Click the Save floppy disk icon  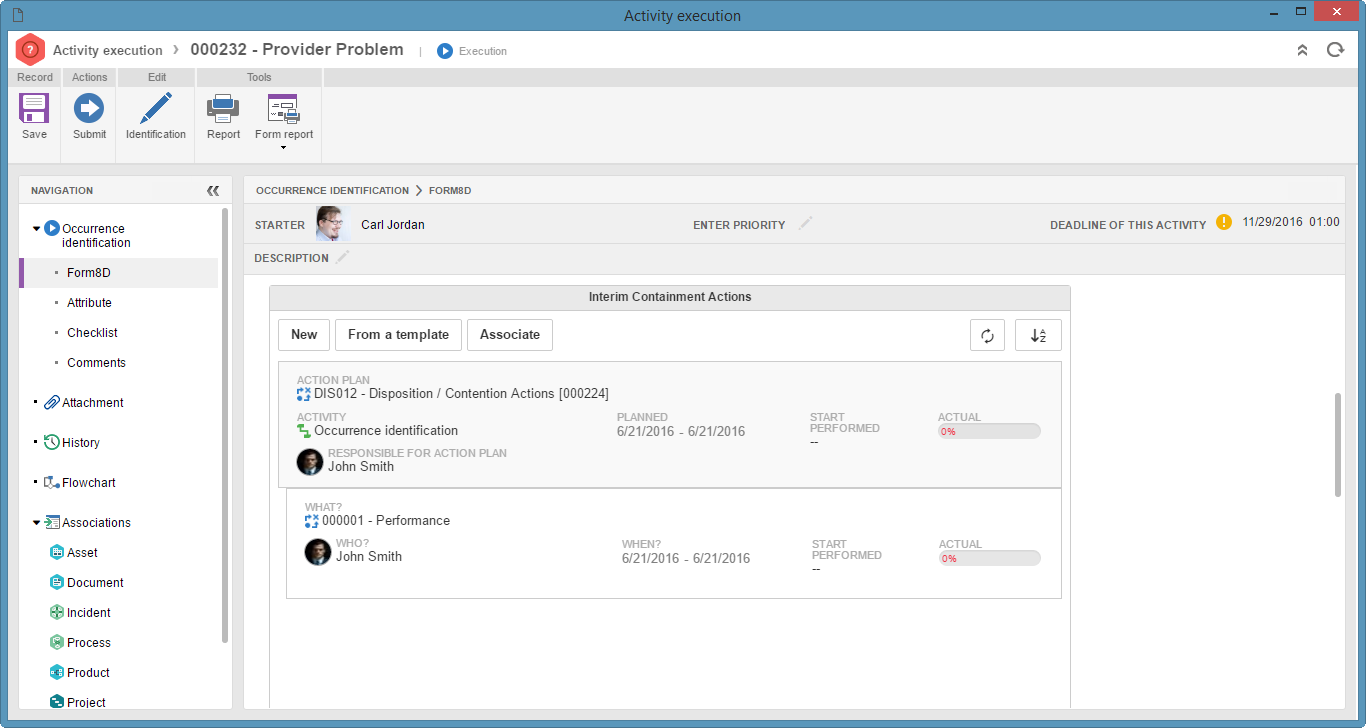click(x=34, y=108)
